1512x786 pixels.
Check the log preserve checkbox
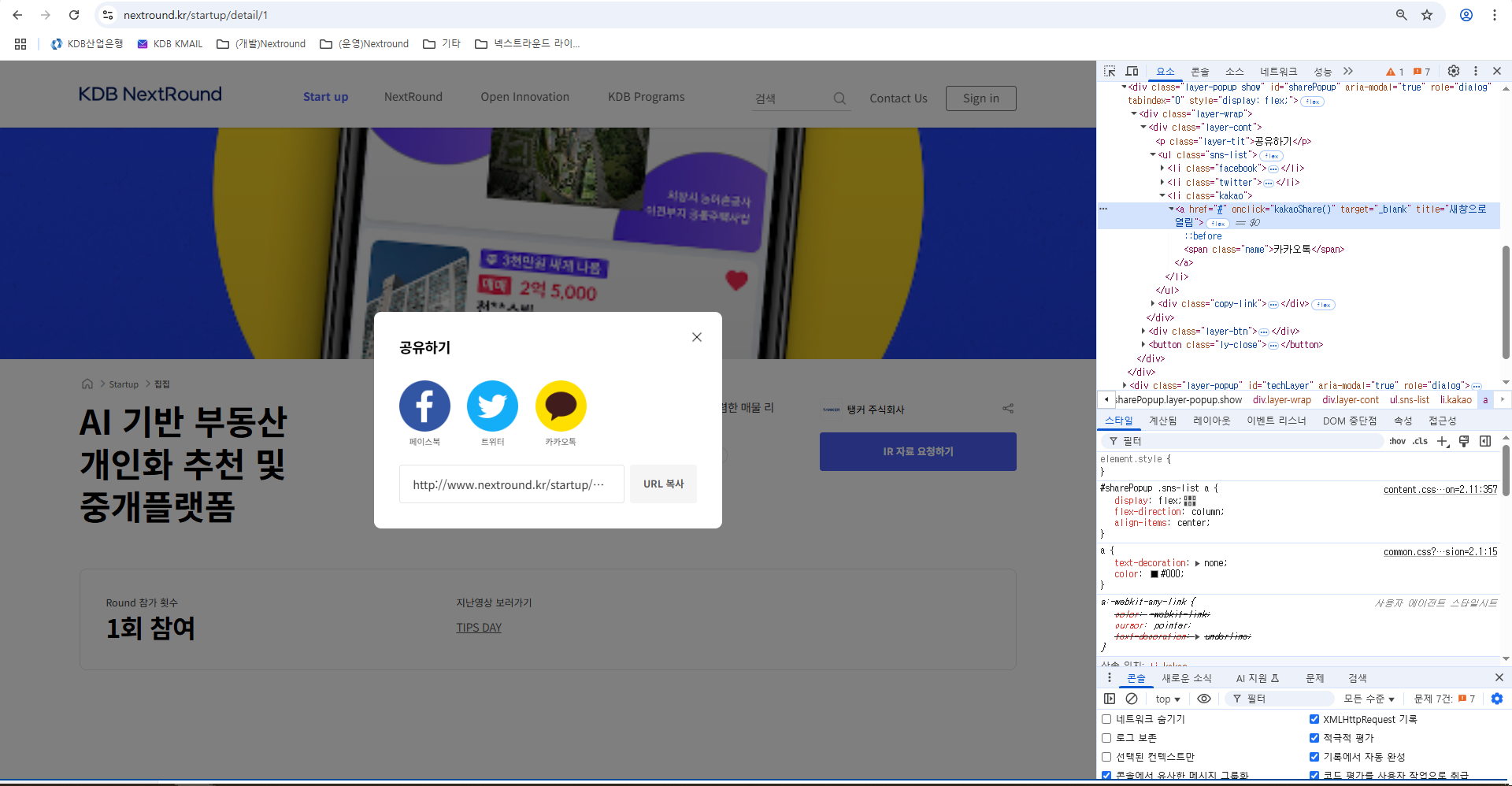1106,738
